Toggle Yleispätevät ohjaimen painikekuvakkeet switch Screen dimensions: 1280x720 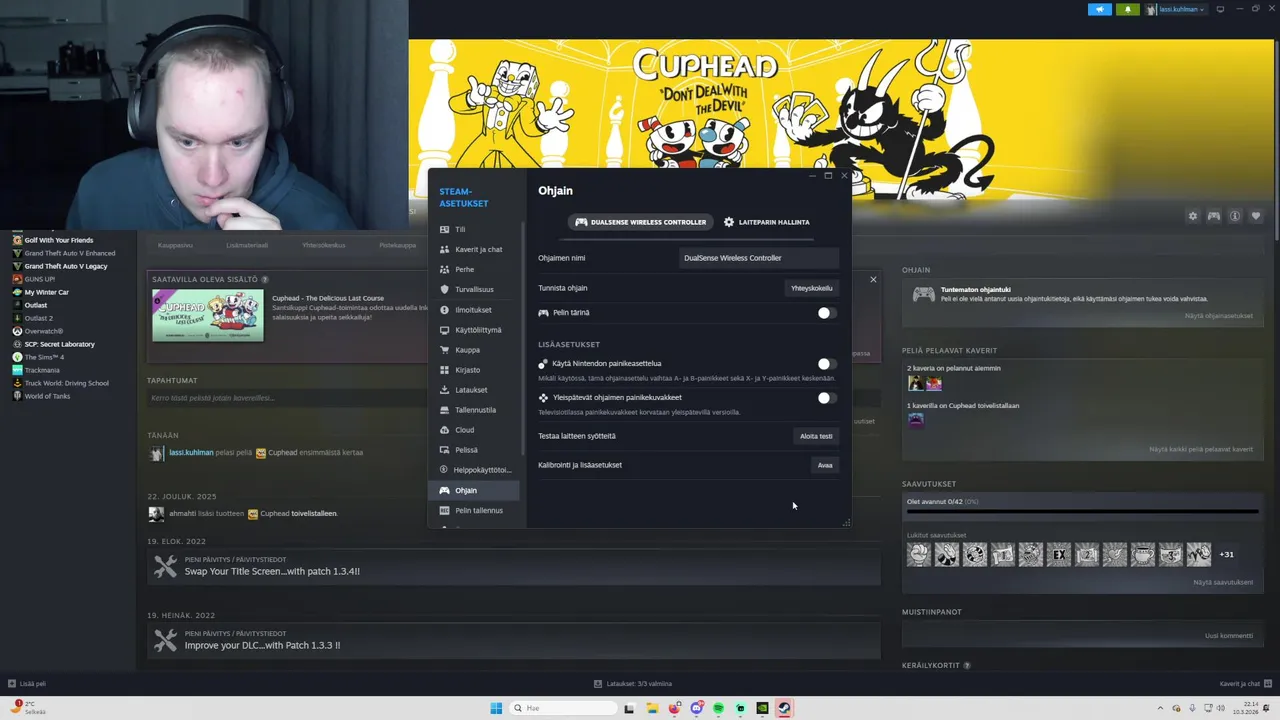(825, 398)
